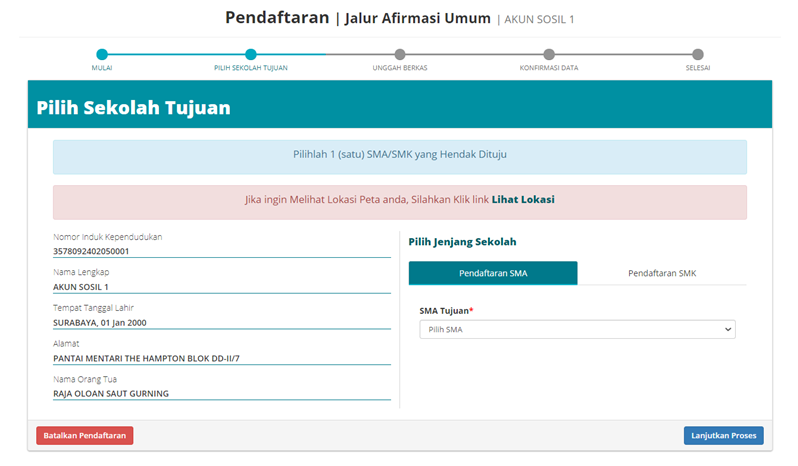Click the Alamat field PANTAI MENTARI
798x466 pixels.
click(x=222, y=358)
